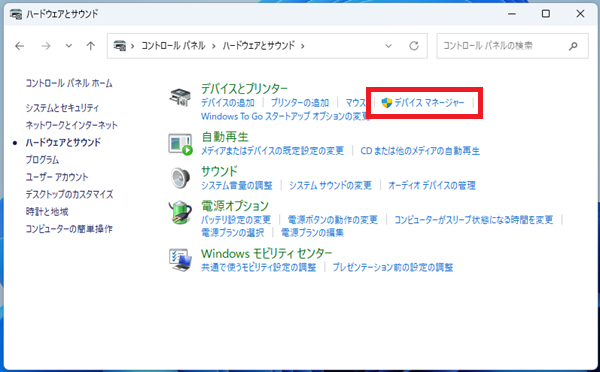Select ハードウェアとサウンド in the sidebar

click(x=63, y=142)
